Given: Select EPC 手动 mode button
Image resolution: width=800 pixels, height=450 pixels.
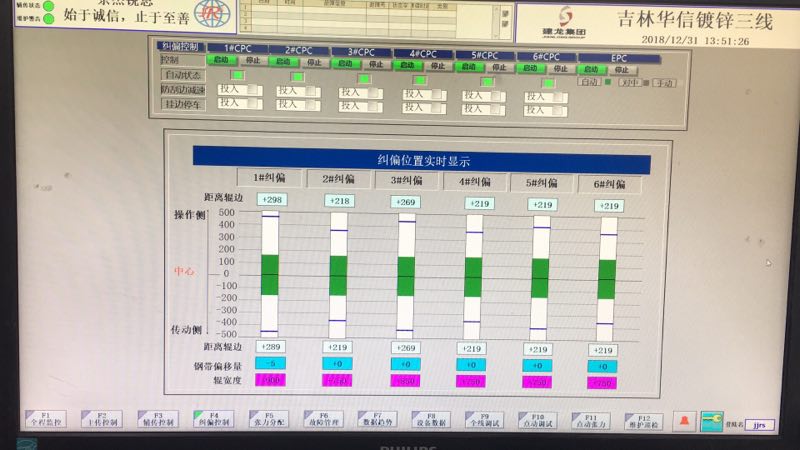Looking at the screenshot, I should (x=664, y=83).
